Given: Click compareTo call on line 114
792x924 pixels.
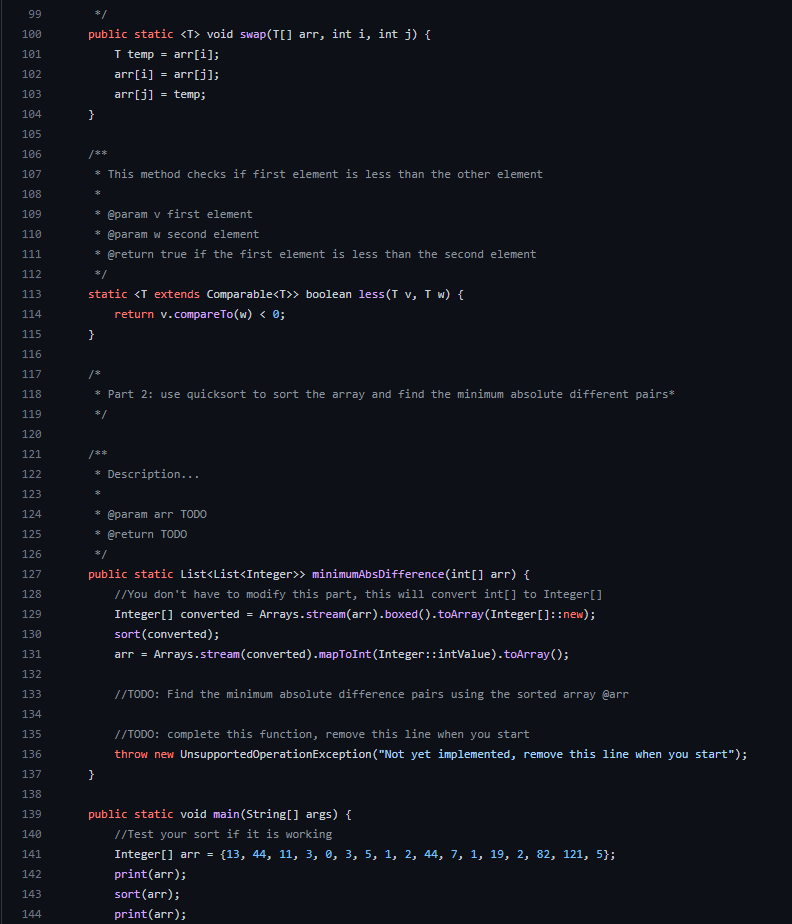Looking at the screenshot, I should [x=203, y=314].
